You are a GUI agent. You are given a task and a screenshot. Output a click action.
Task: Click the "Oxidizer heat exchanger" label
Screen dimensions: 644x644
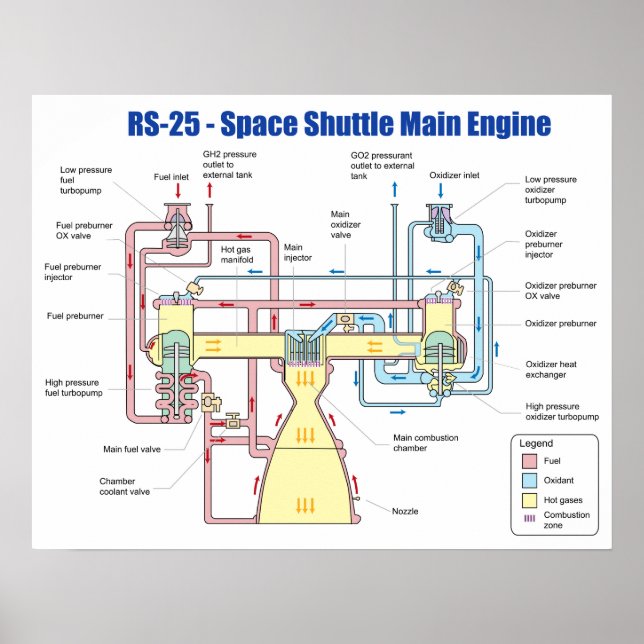[x=551, y=369]
